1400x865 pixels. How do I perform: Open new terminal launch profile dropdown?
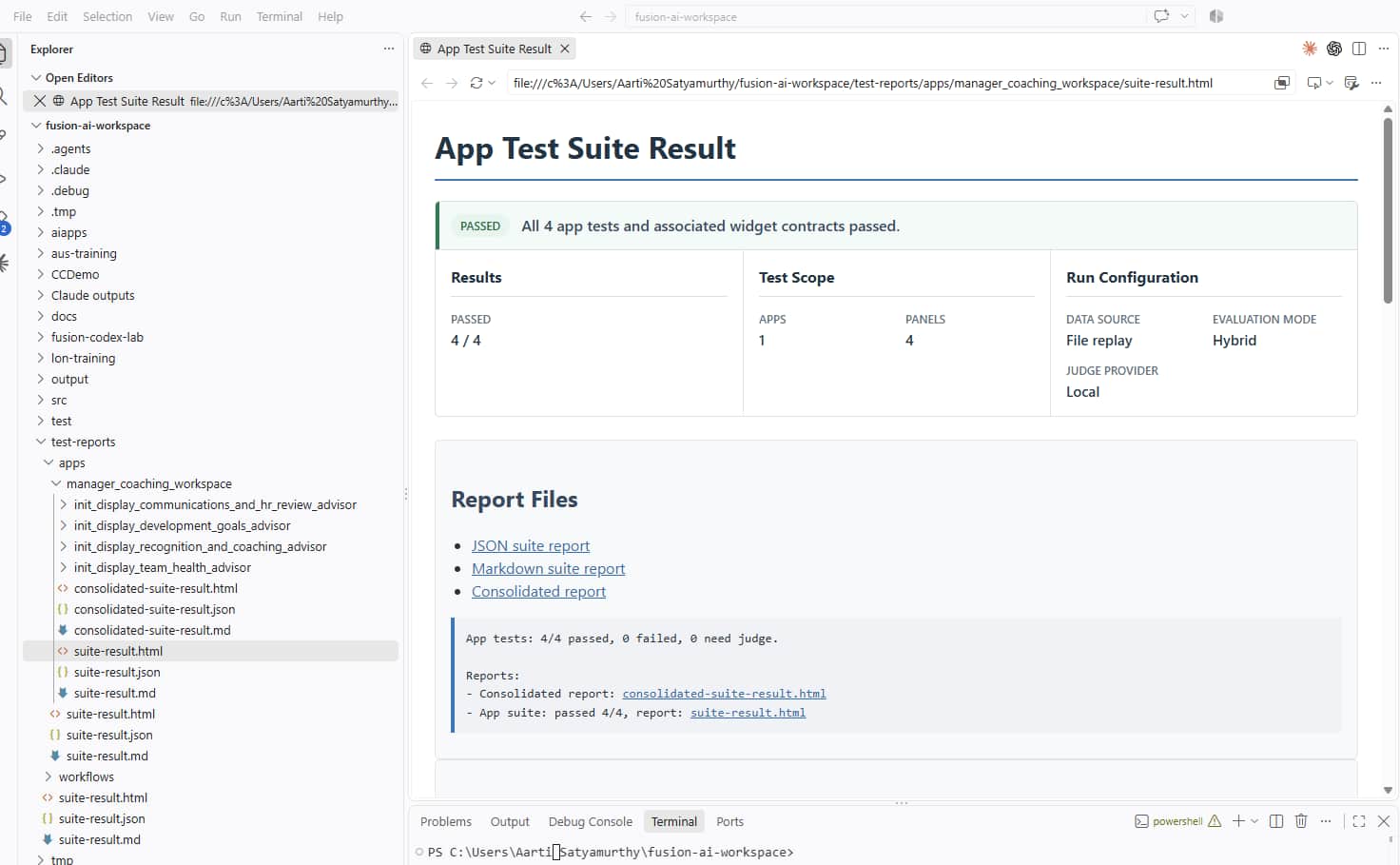[1254, 821]
